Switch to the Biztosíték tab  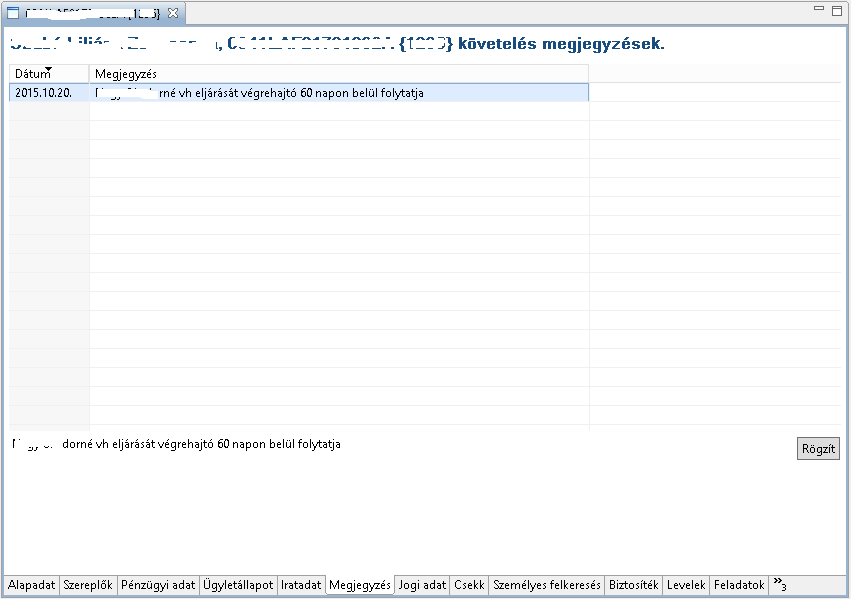click(634, 585)
